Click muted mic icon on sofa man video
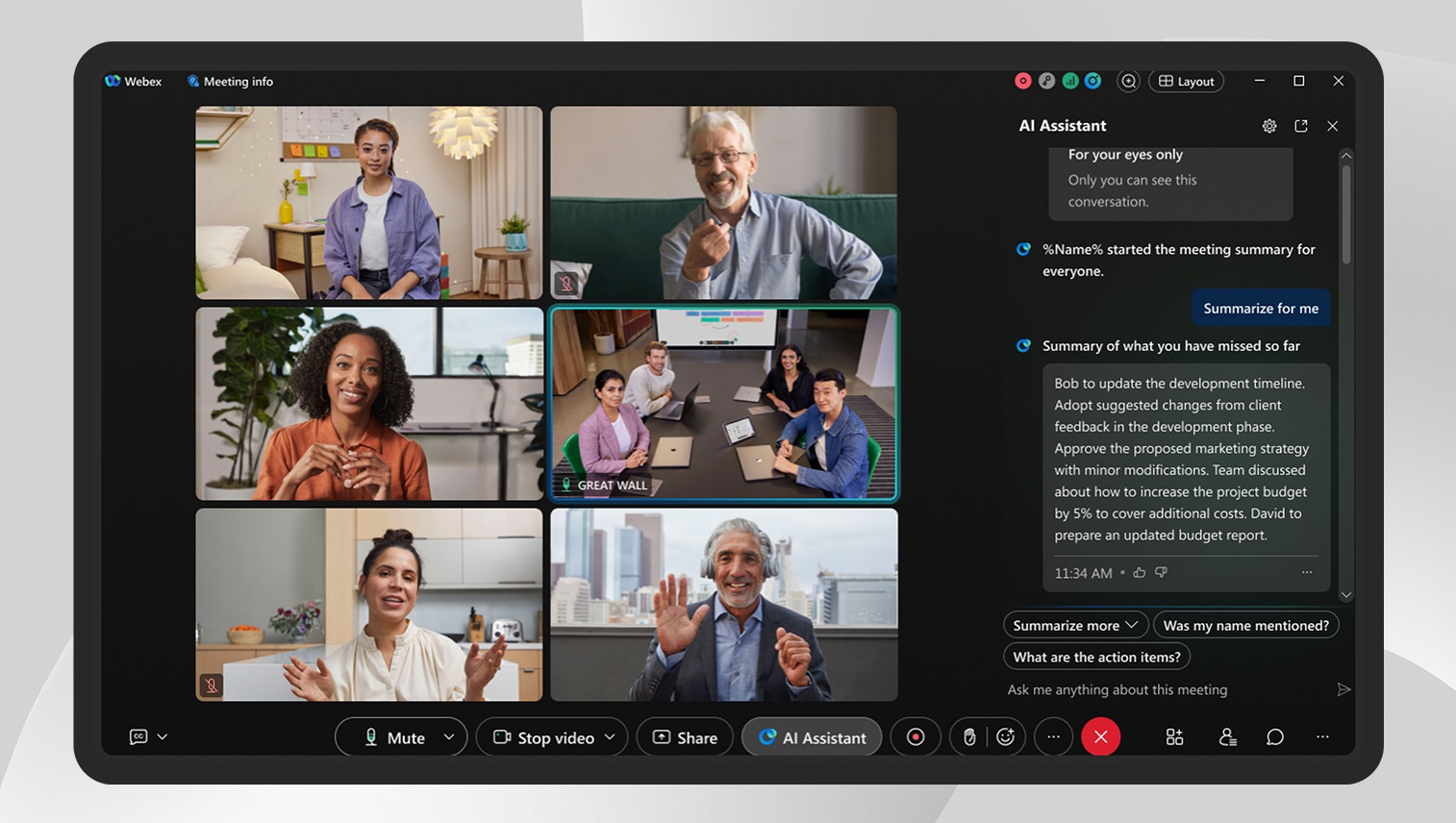 (566, 284)
